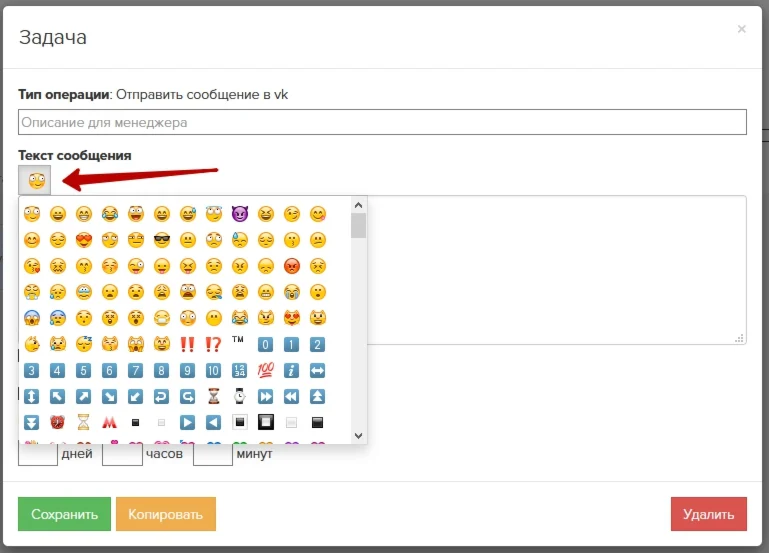Insert the red double exclamation mark emoji
Viewport: 769px width, 553px height.
coord(187,344)
